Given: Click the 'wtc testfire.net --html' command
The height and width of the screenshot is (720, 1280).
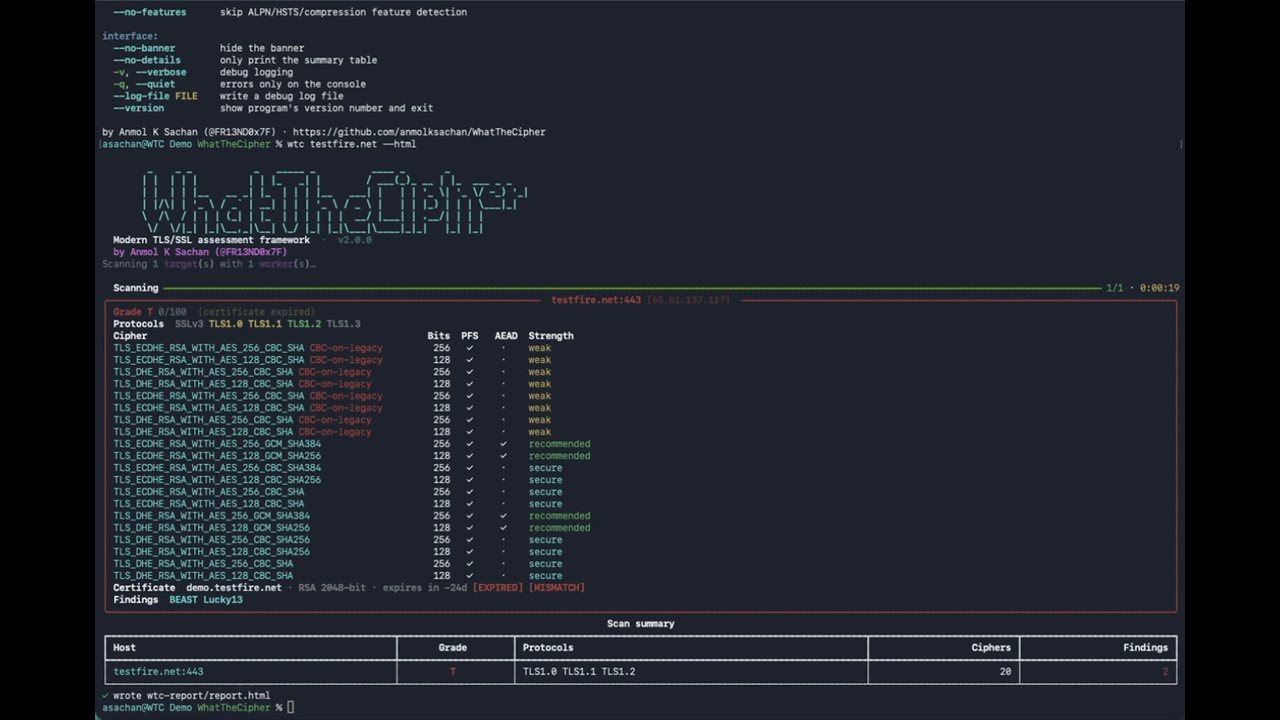Looking at the screenshot, I should pyautogui.click(x=351, y=144).
